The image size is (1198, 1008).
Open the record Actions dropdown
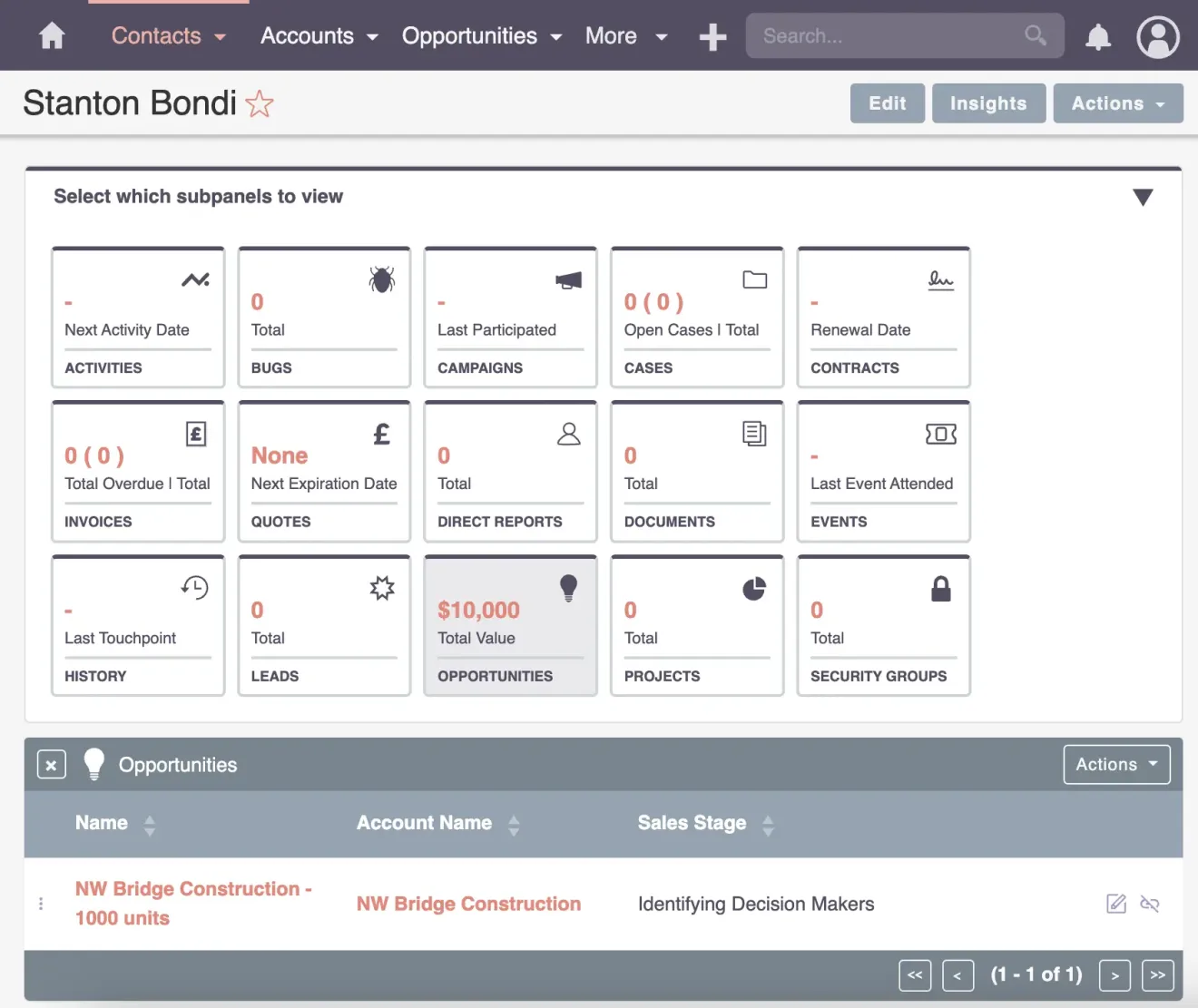(1117, 103)
